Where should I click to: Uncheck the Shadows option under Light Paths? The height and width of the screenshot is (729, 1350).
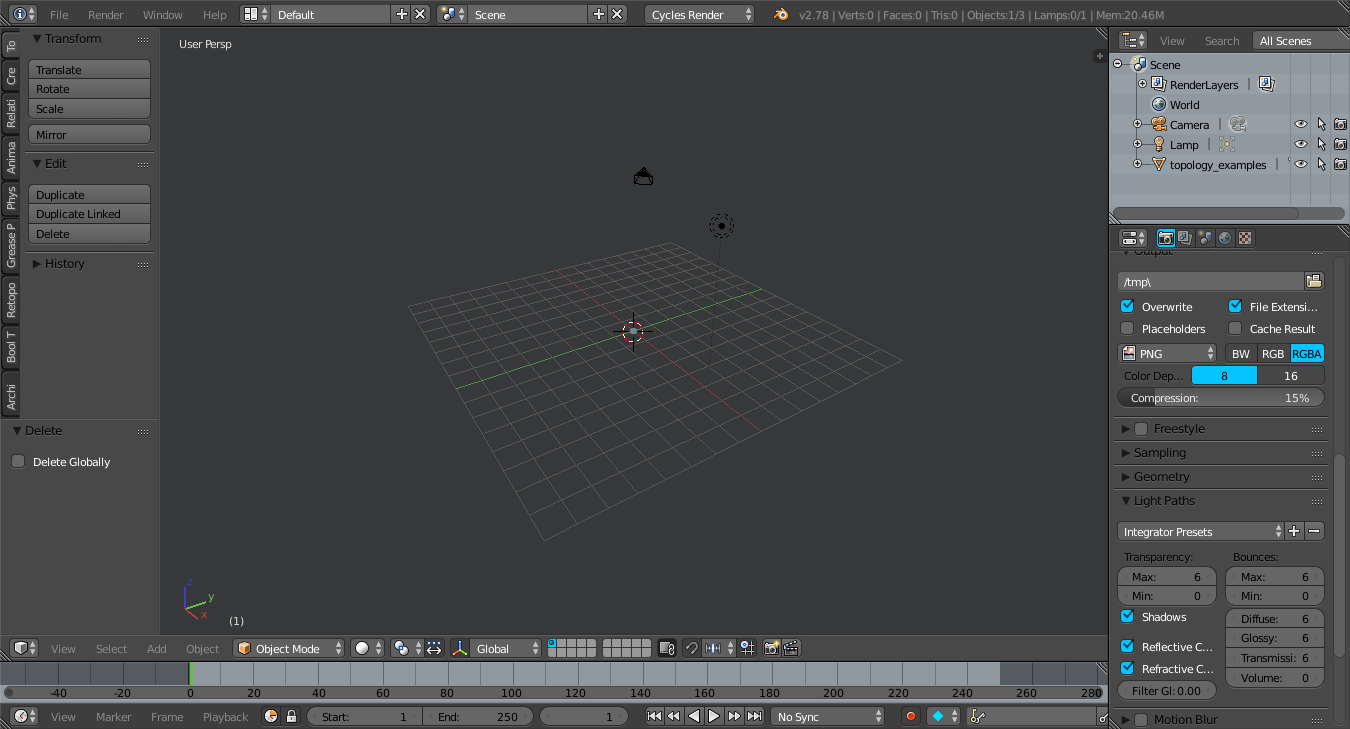click(1126, 617)
